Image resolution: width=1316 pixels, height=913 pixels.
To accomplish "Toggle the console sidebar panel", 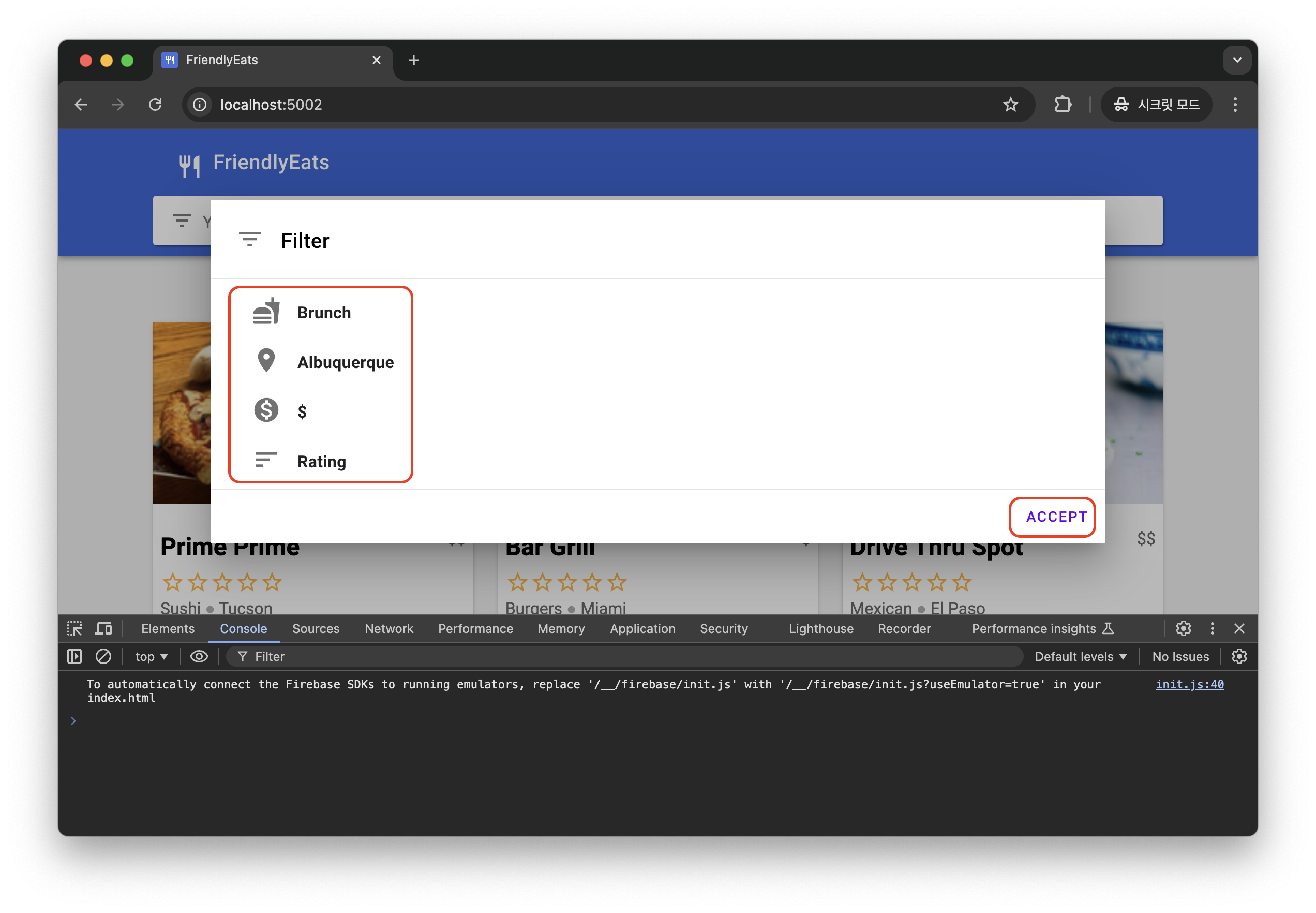I will pos(74,656).
